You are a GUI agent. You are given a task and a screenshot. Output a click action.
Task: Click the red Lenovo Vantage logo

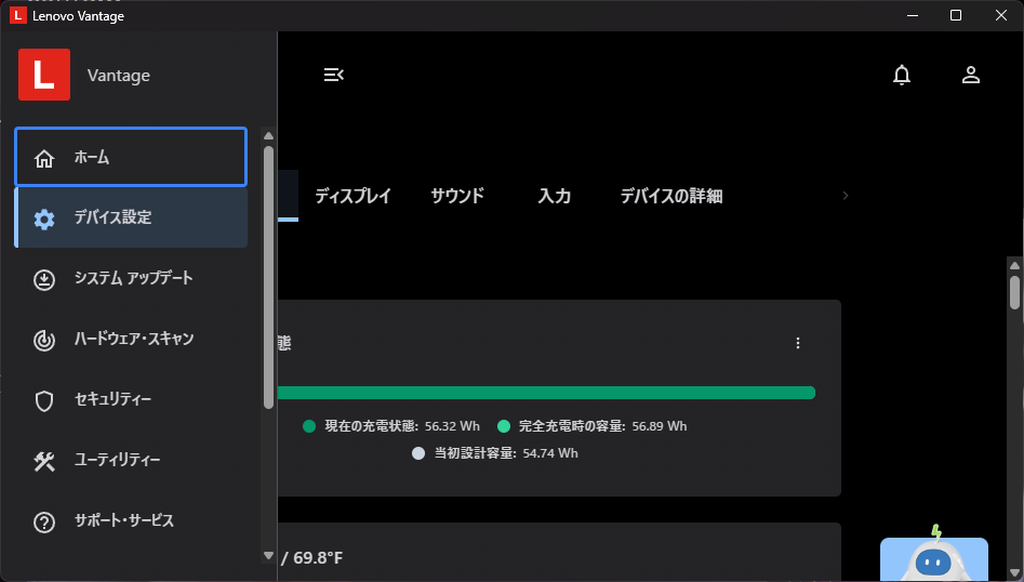44,75
